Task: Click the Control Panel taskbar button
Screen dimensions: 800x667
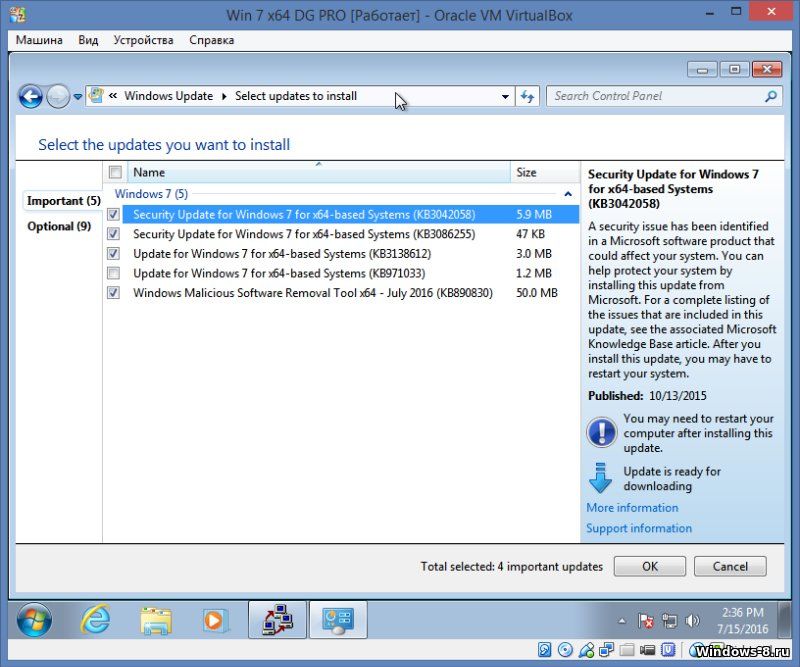Action: [338, 620]
